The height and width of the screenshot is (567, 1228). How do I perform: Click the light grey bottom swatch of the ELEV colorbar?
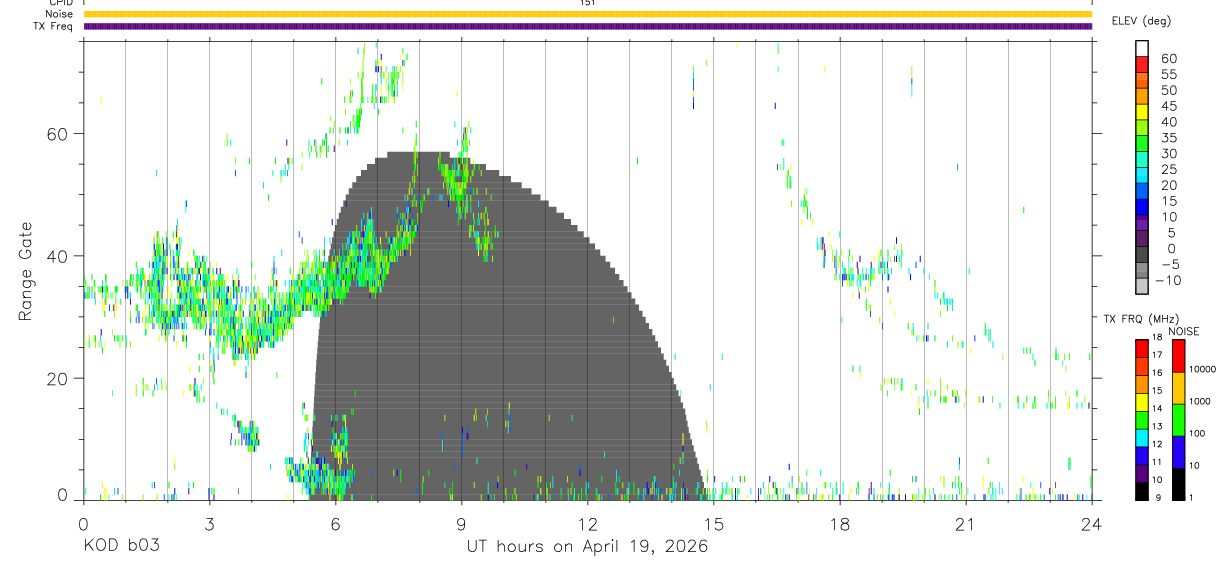[1142, 287]
